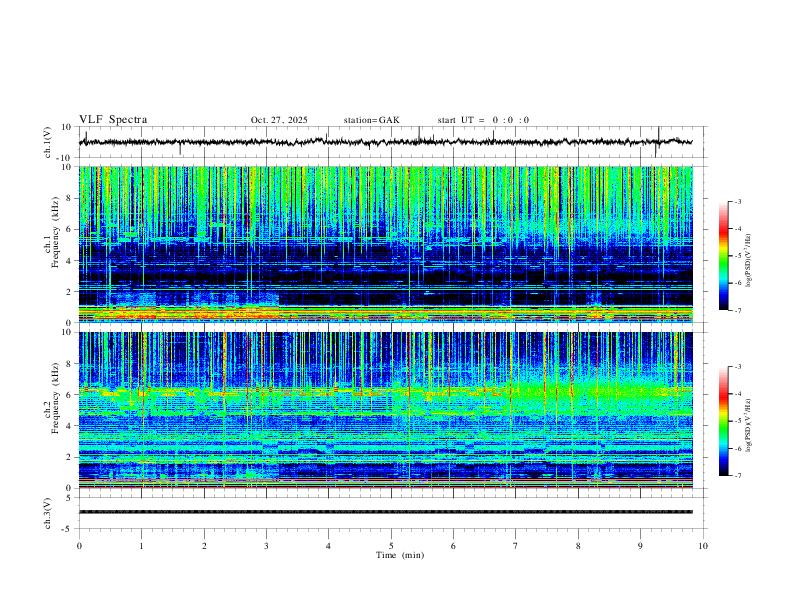Click the "8" kHz tick of ch.2 spectrogram
This screenshot has height=612, width=792.
click(69, 364)
